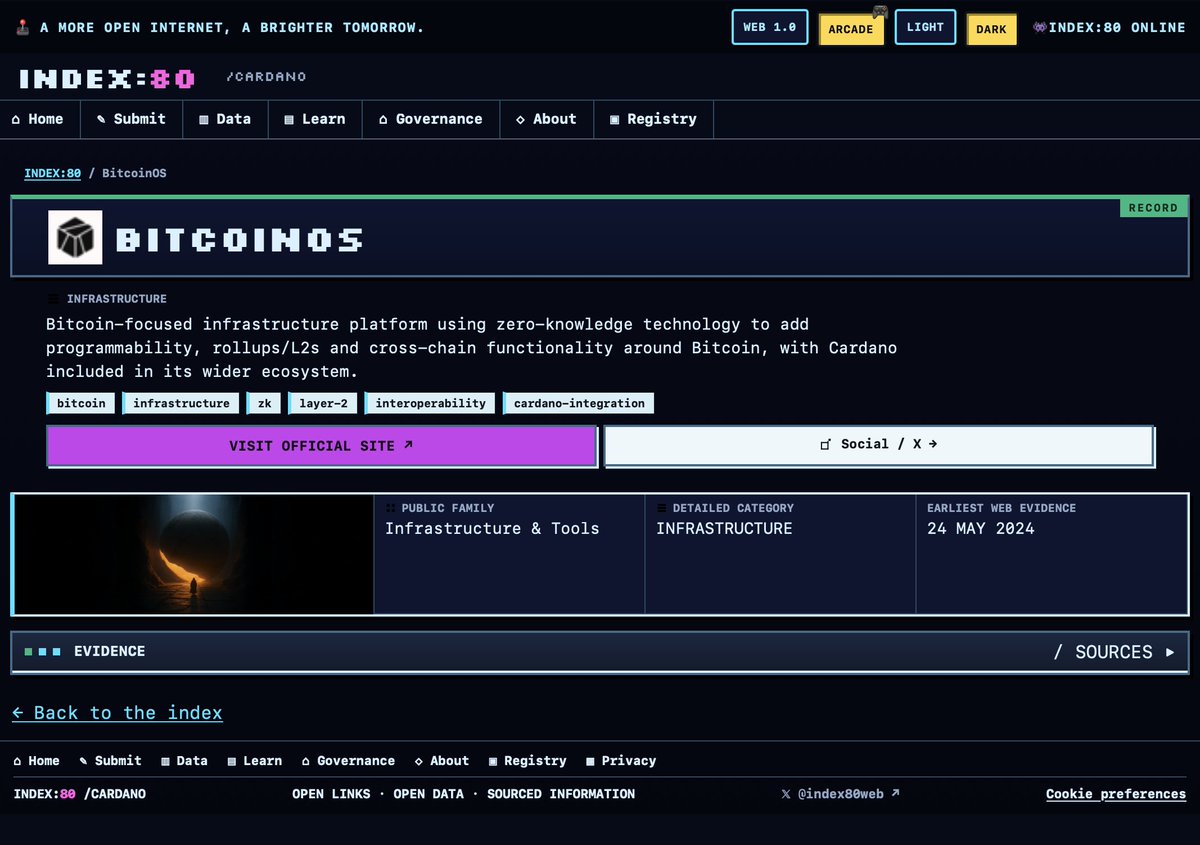Open Governance in top navigation

click(431, 119)
